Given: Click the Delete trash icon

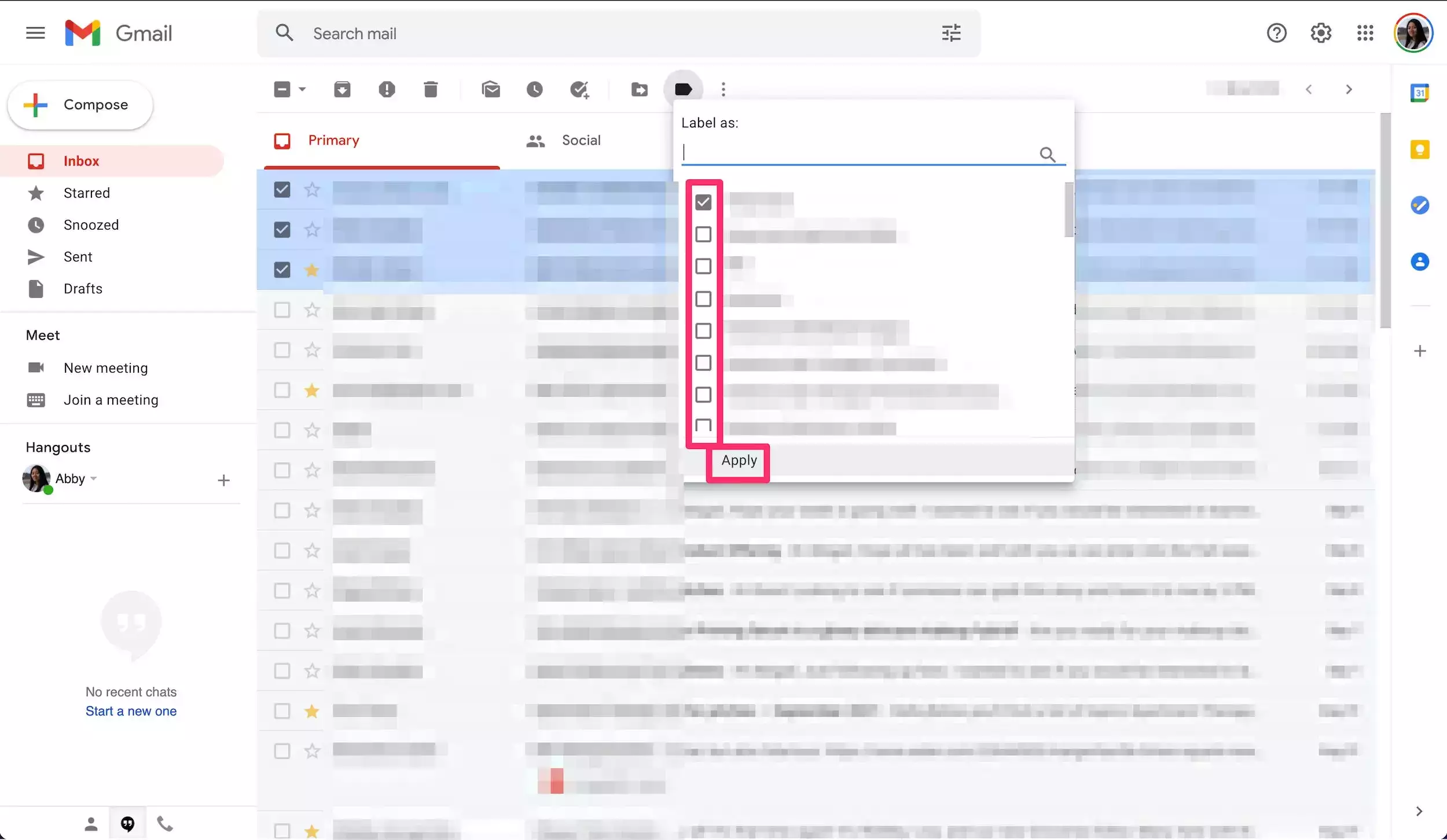Looking at the screenshot, I should pos(431,90).
